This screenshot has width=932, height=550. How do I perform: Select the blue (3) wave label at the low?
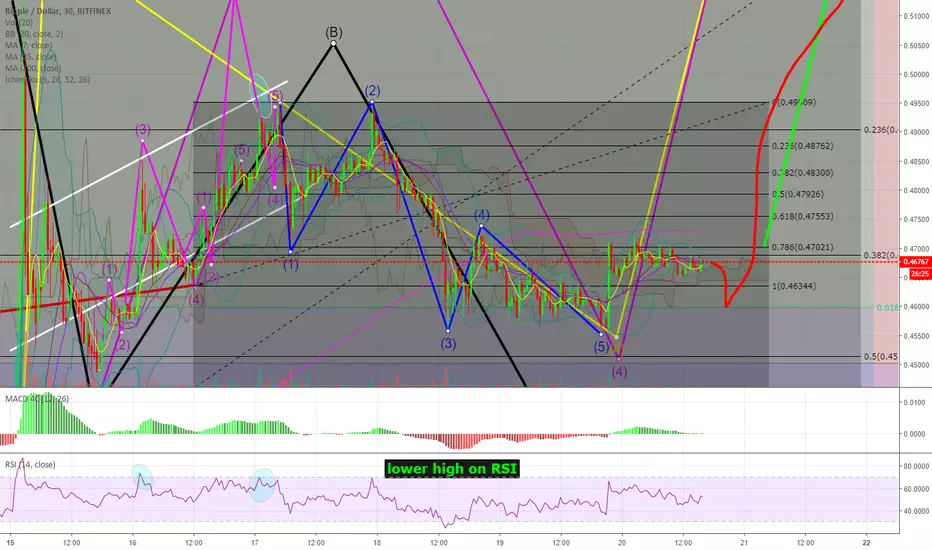pyautogui.click(x=448, y=343)
